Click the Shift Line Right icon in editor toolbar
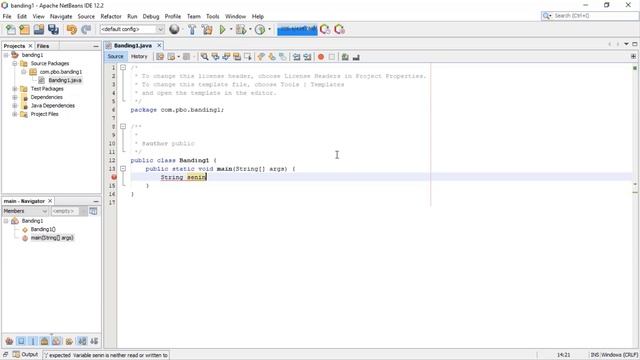Screen dimensions: 640x360 [307, 57]
